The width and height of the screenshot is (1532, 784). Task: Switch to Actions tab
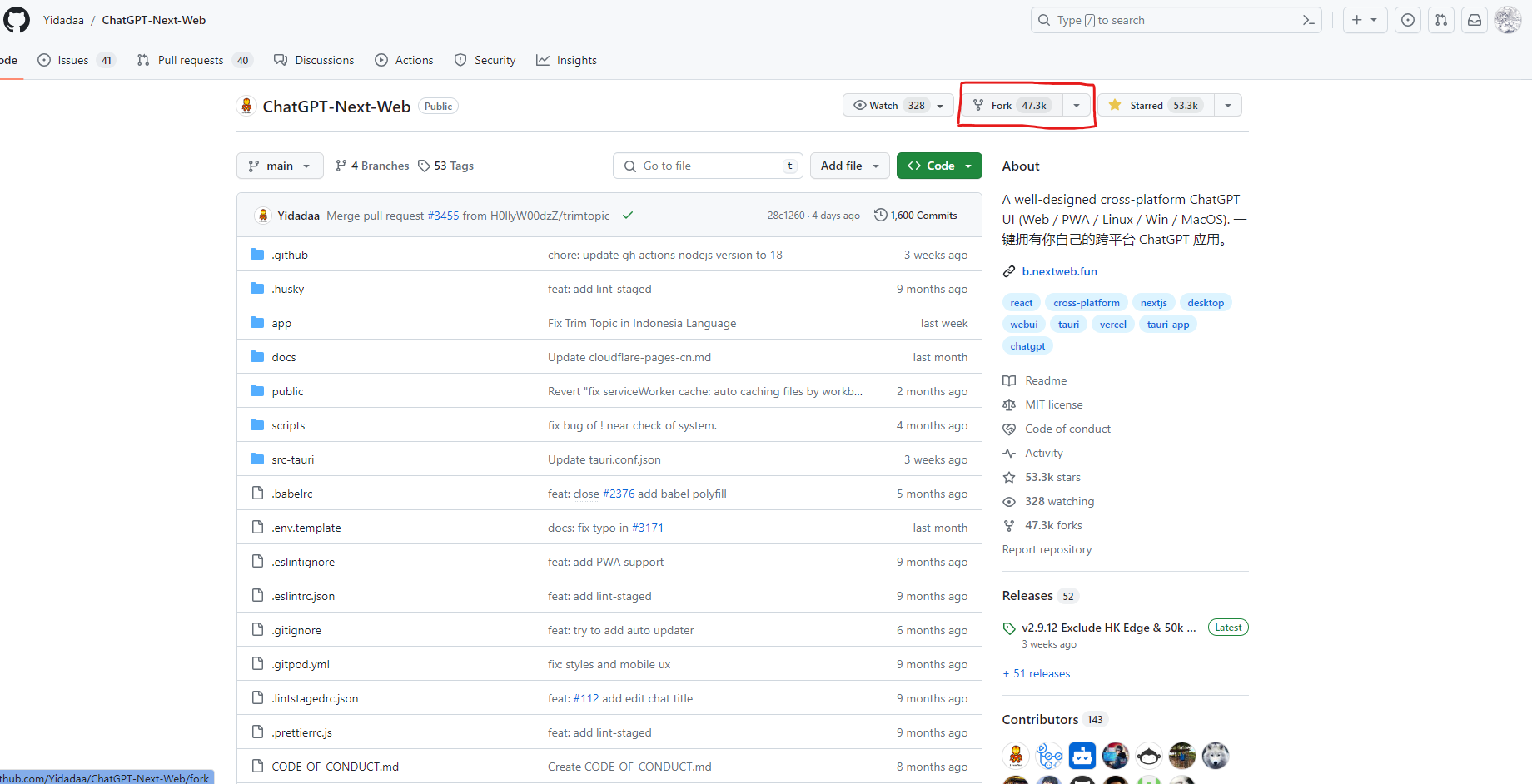(404, 60)
